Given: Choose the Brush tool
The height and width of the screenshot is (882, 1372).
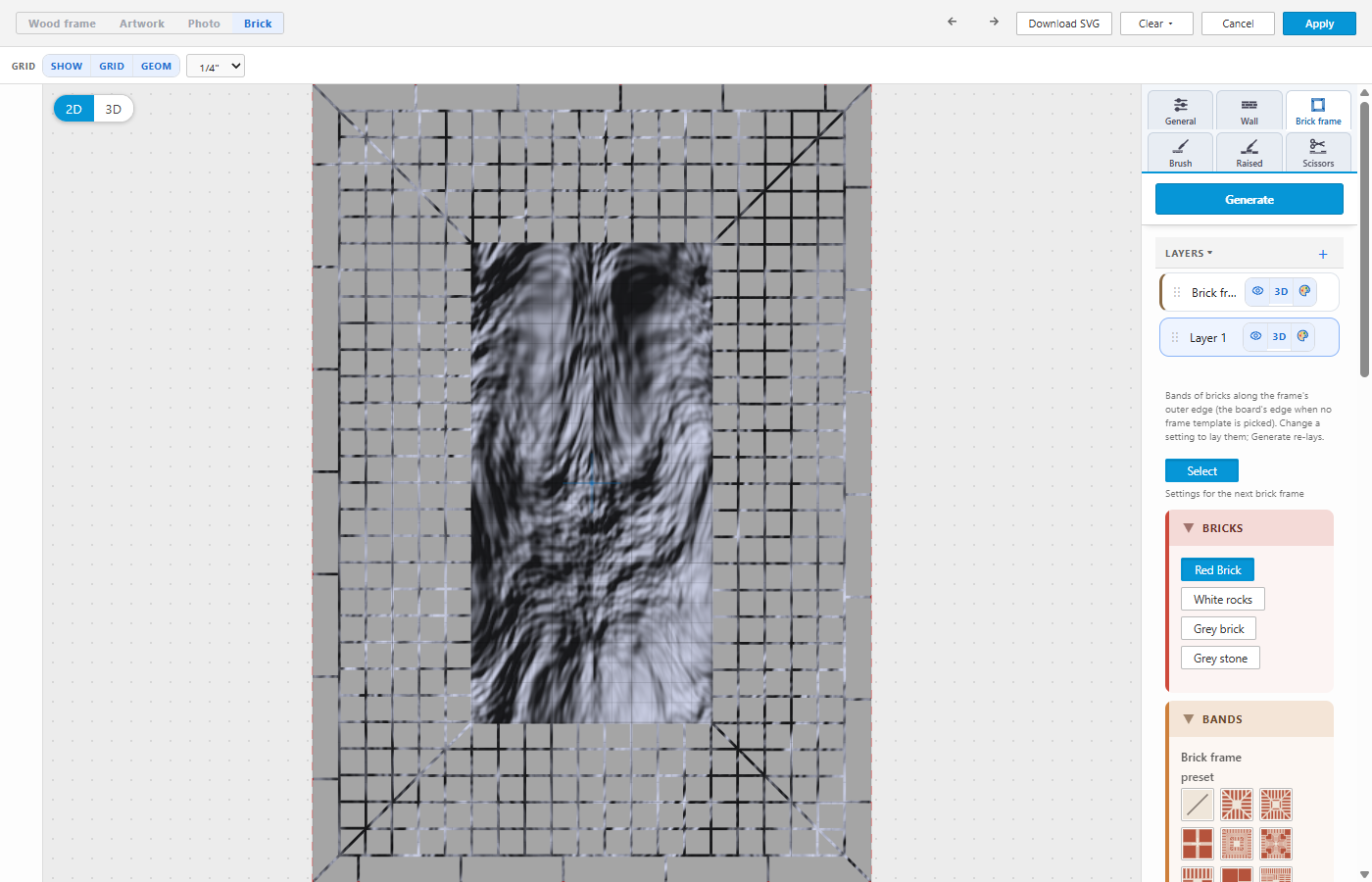Looking at the screenshot, I should click(x=1181, y=153).
